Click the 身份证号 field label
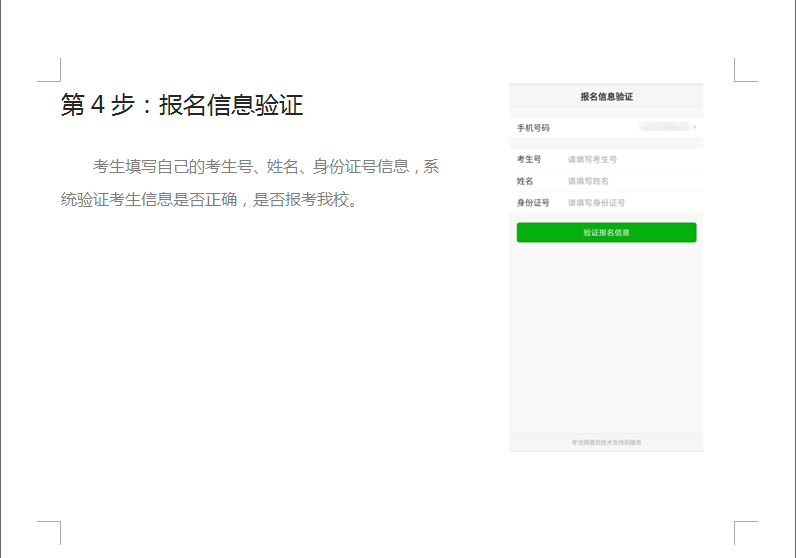 533,203
